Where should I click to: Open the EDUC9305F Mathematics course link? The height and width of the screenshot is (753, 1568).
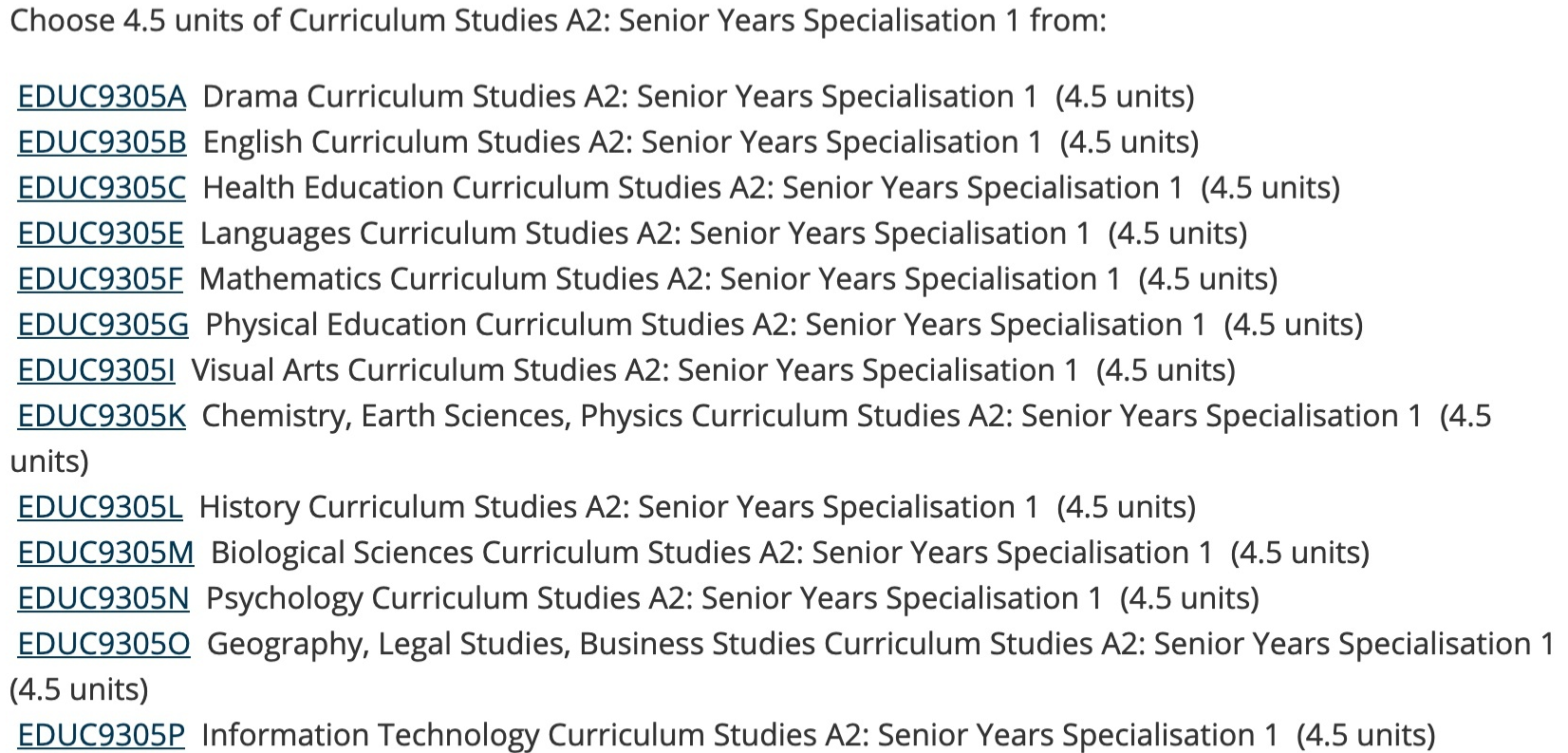100,279
